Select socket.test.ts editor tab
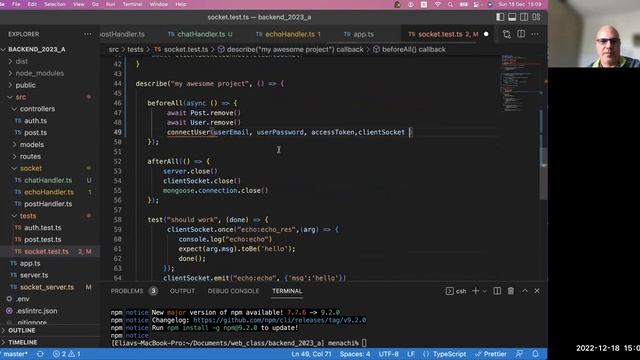This screenshot has height=360, width=640. (x=440, y=34)
